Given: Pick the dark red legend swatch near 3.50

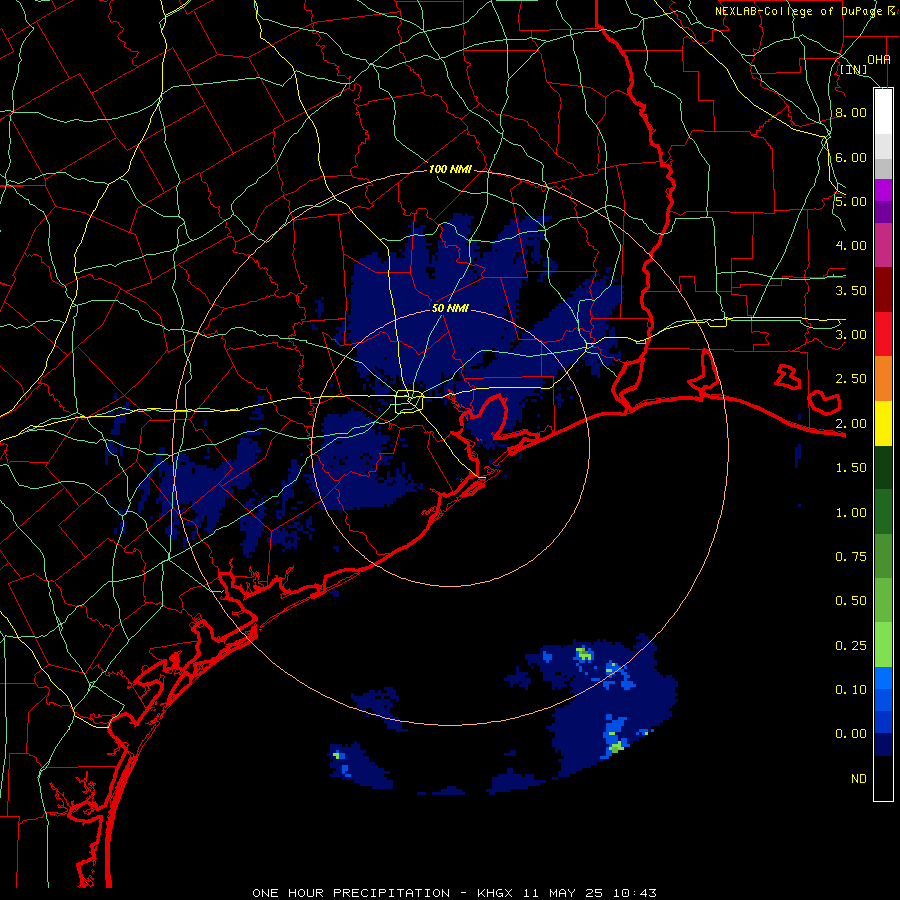Looking at the screenshot, I should point(883,290).
